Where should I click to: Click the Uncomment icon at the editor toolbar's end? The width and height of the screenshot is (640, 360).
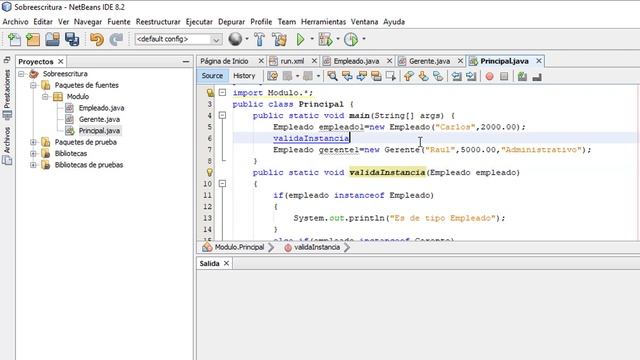[x=537, y=76]
